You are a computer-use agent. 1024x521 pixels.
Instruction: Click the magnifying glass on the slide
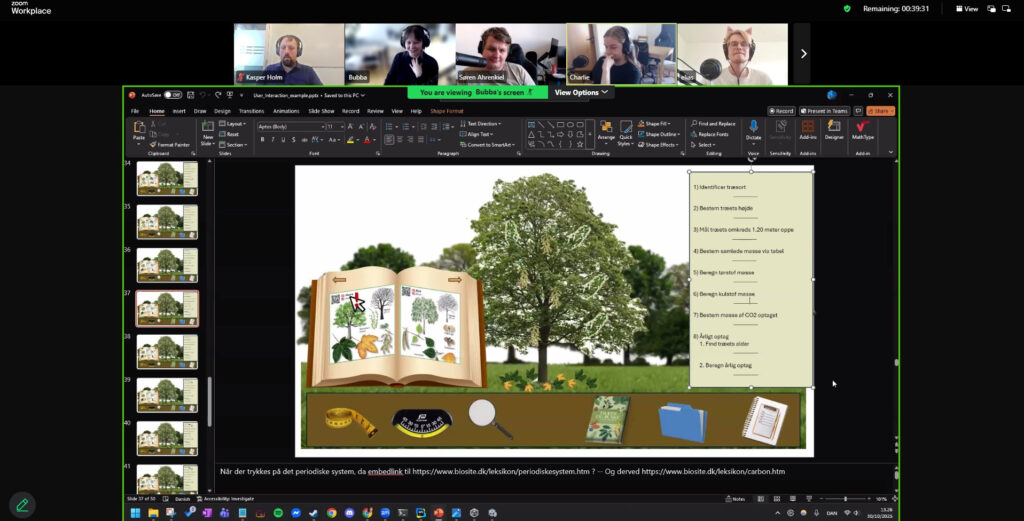(489, 418)
